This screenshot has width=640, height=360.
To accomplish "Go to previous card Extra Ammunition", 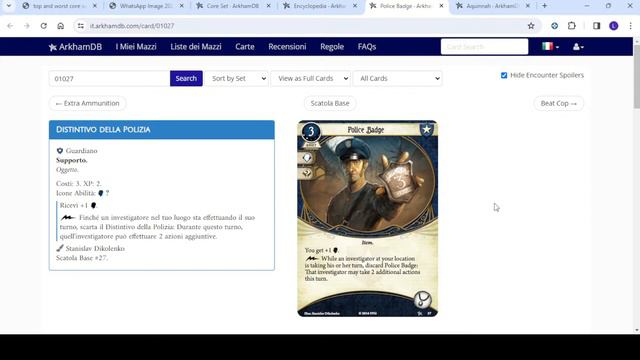I will 87,103.
